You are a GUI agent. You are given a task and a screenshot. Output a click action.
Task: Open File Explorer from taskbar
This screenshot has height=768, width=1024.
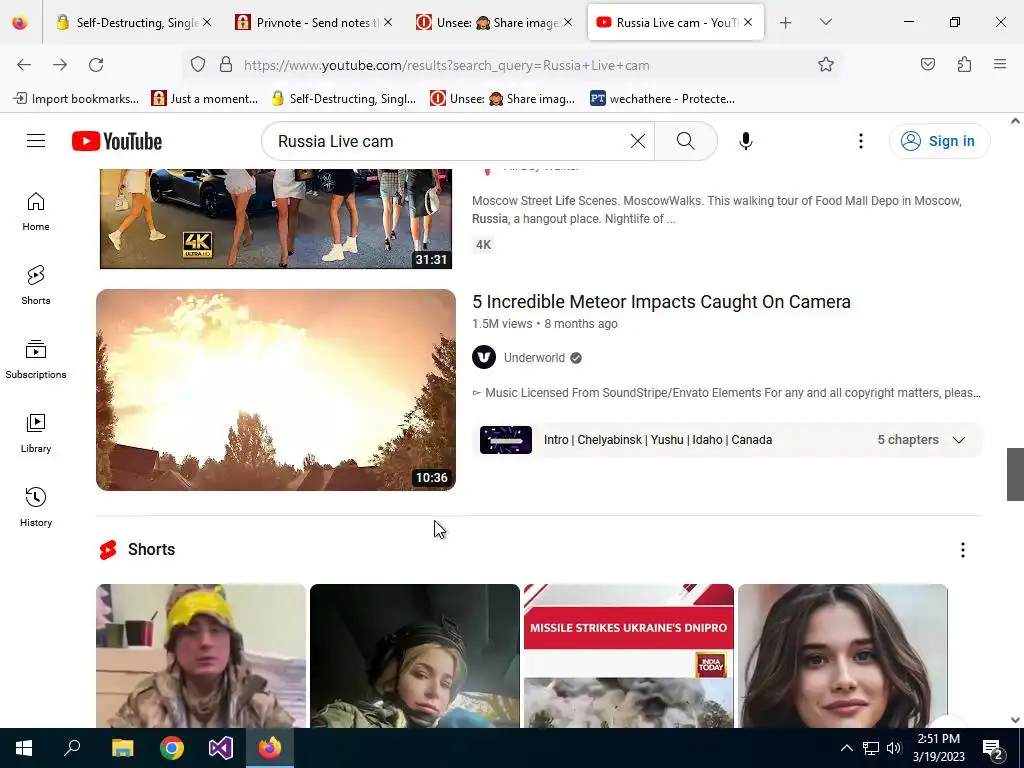tap(122, 748)
